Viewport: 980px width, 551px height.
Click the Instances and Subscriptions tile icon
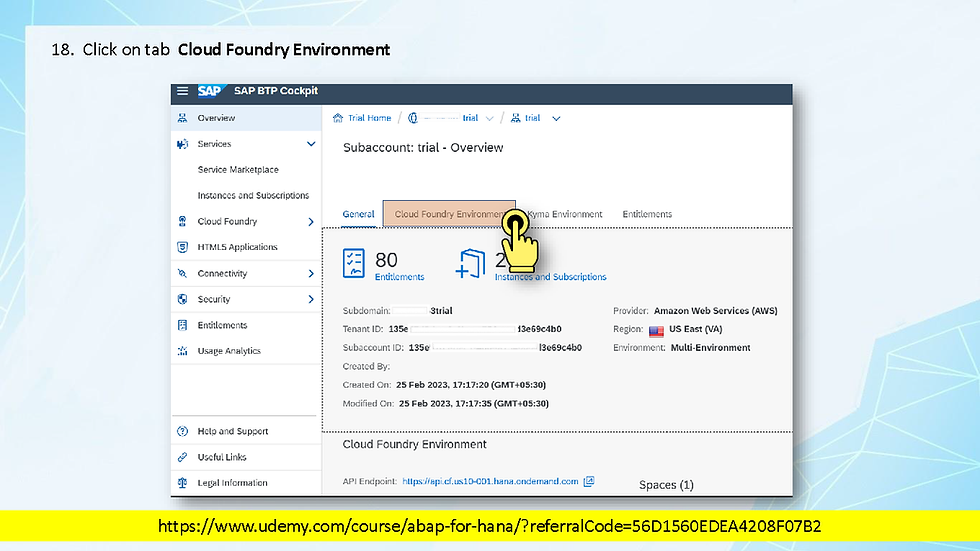point(471,264)
